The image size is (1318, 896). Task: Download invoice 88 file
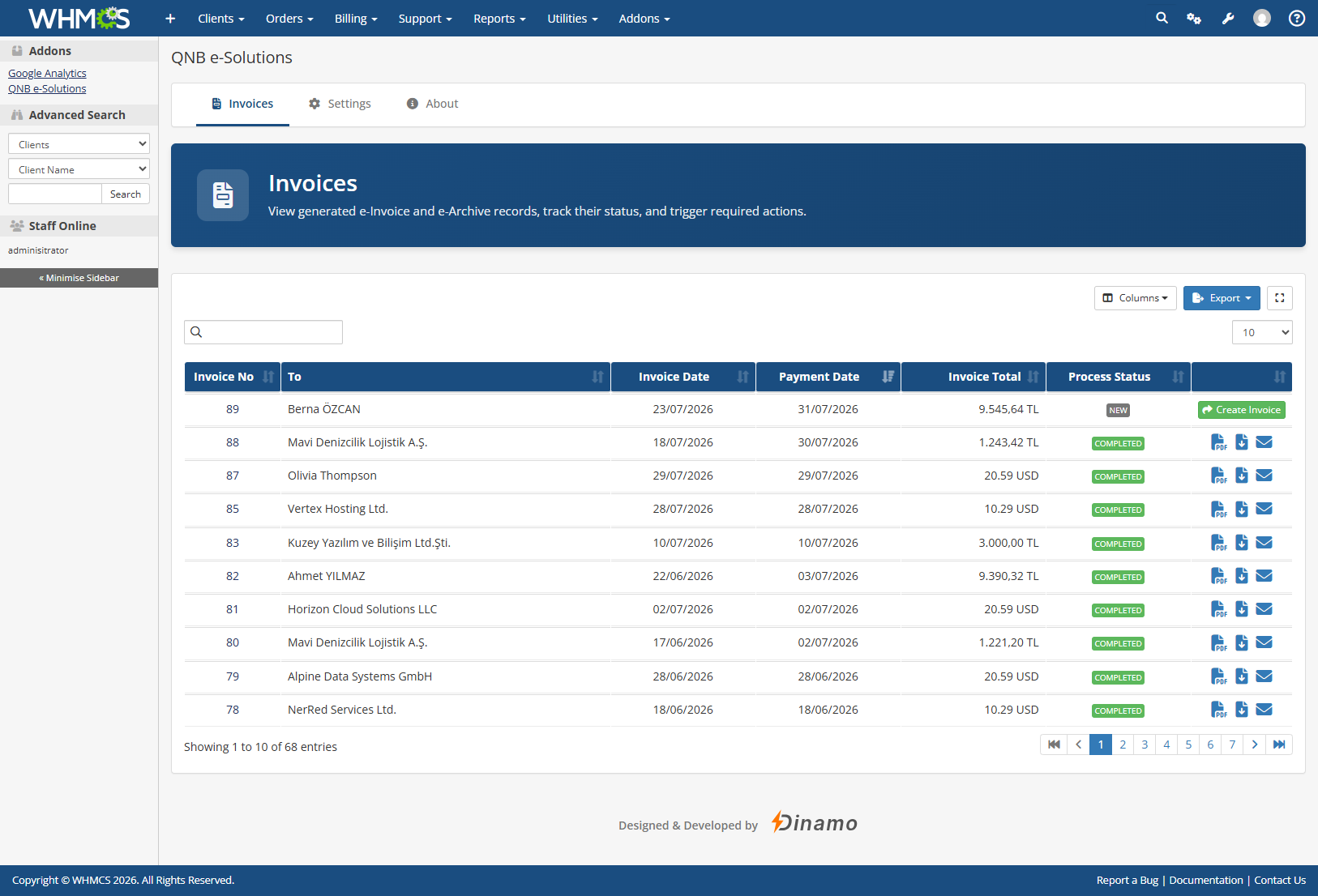1242,442
